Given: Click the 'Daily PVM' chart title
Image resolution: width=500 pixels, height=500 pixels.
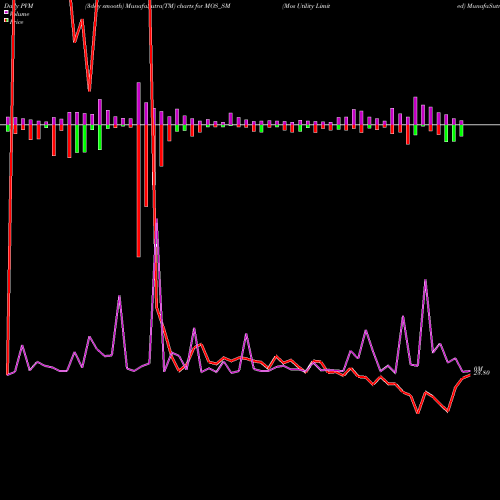Looking at the screenshot, I should pos(19,6).
